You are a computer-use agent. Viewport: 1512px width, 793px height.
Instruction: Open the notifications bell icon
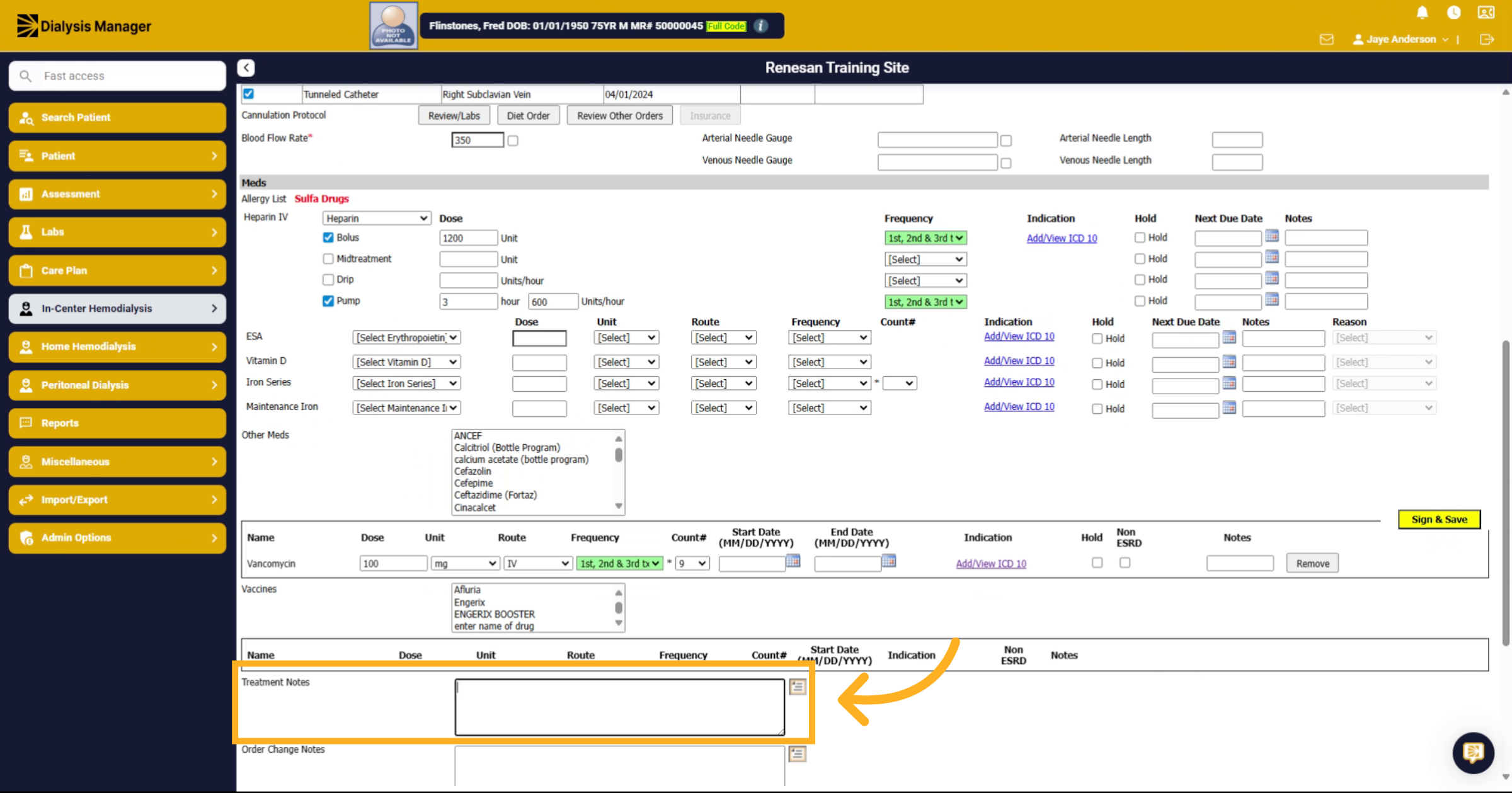[x=1422, y=12]
